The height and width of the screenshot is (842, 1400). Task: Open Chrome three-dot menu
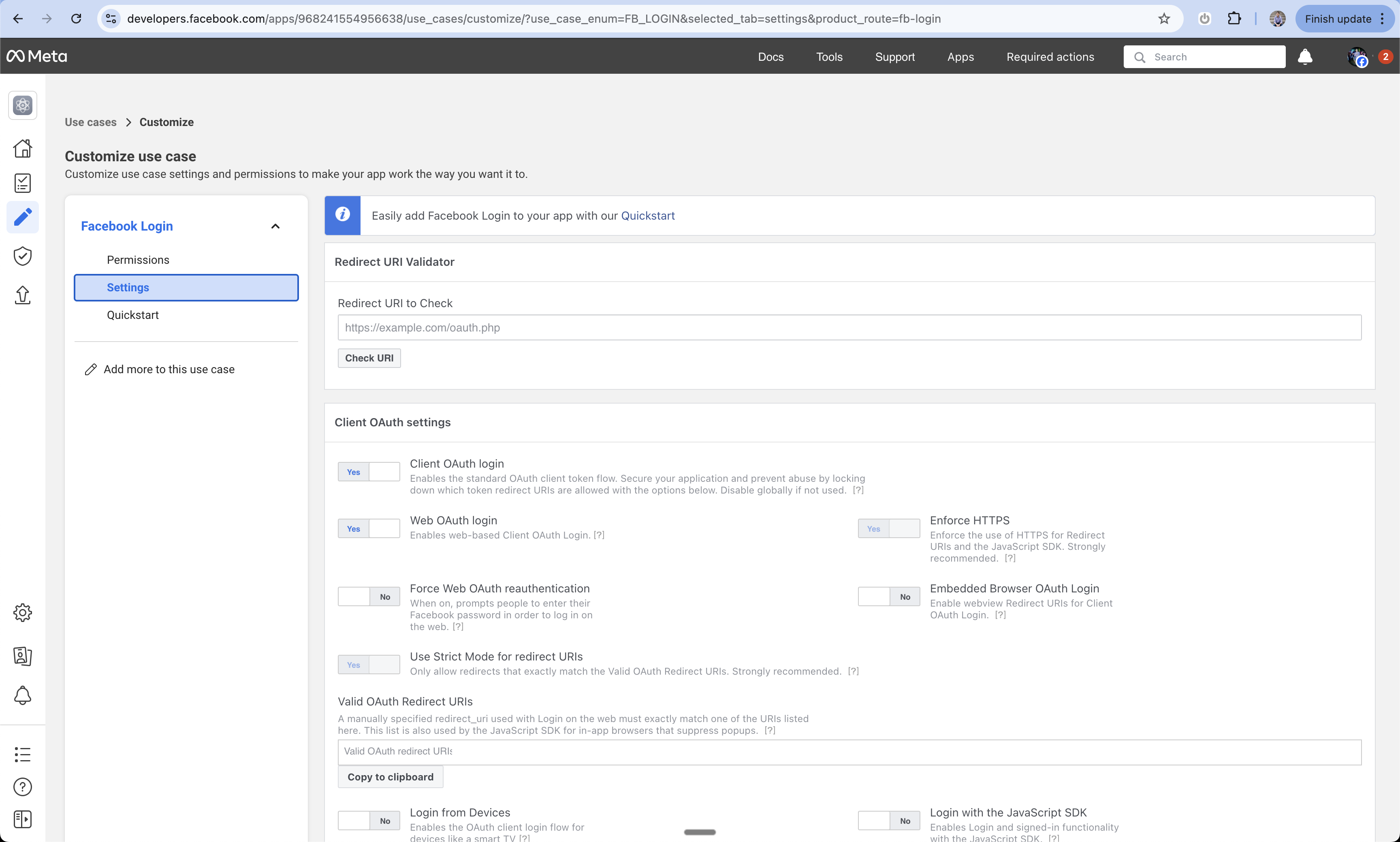(x=1383, y=19)
